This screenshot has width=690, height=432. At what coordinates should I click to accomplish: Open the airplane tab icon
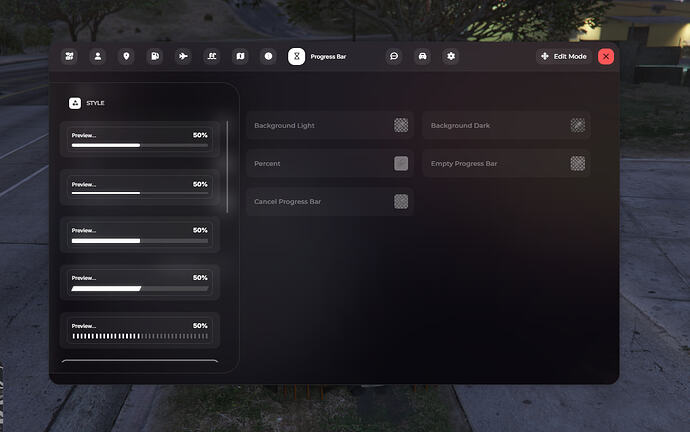[x=183, y=56]
